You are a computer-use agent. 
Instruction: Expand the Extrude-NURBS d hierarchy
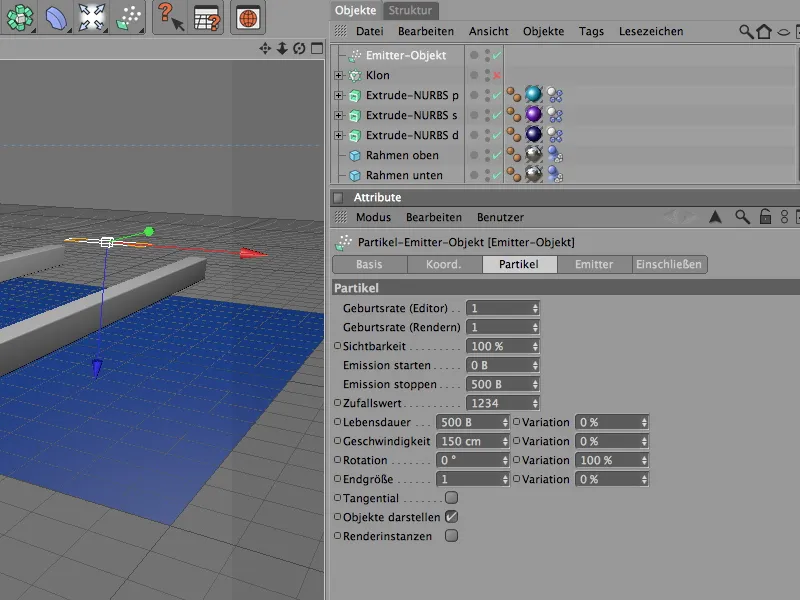point(339,135)
